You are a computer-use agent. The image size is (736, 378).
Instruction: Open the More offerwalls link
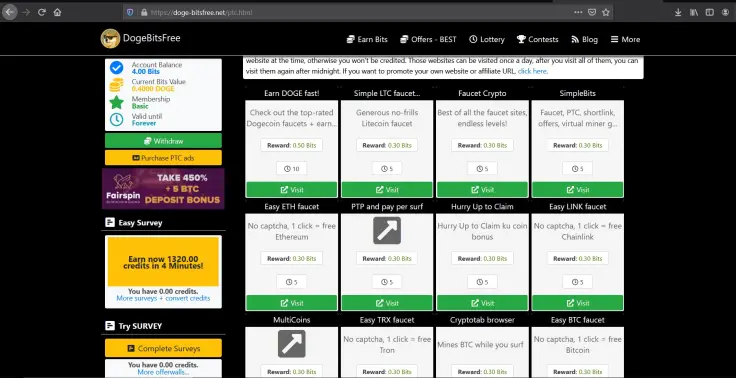pos(163,372)
